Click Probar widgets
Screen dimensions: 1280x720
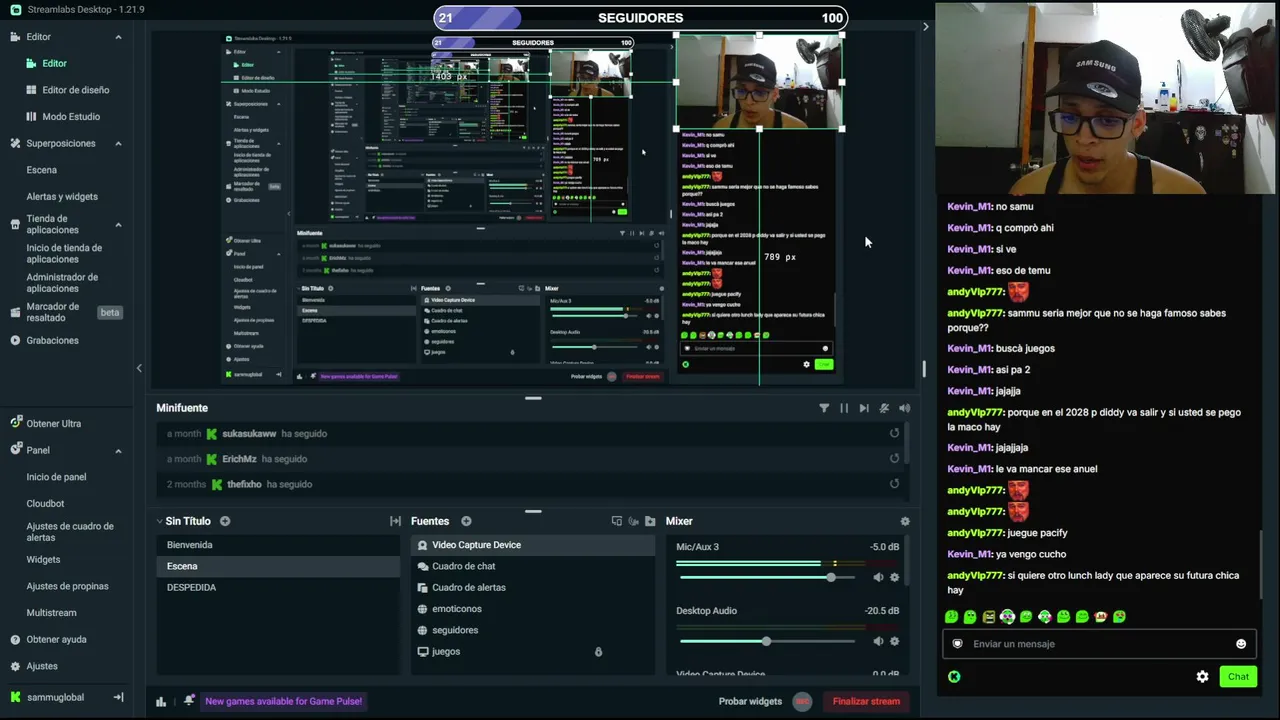750,701
